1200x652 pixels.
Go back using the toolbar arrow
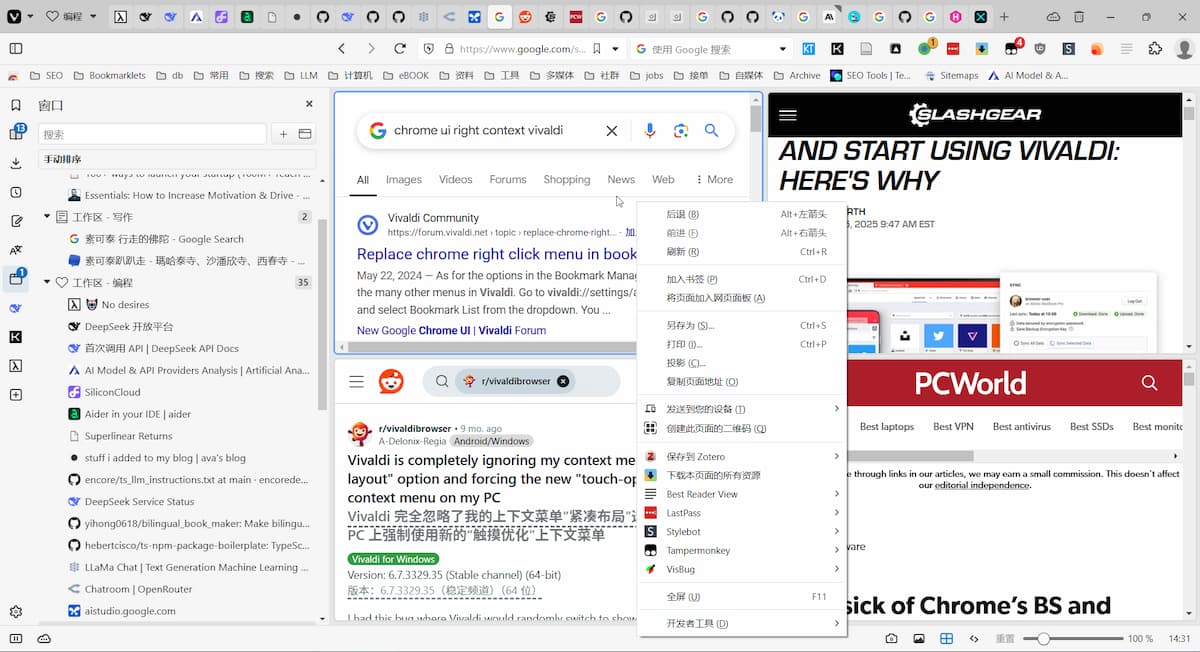pos(342,48)
